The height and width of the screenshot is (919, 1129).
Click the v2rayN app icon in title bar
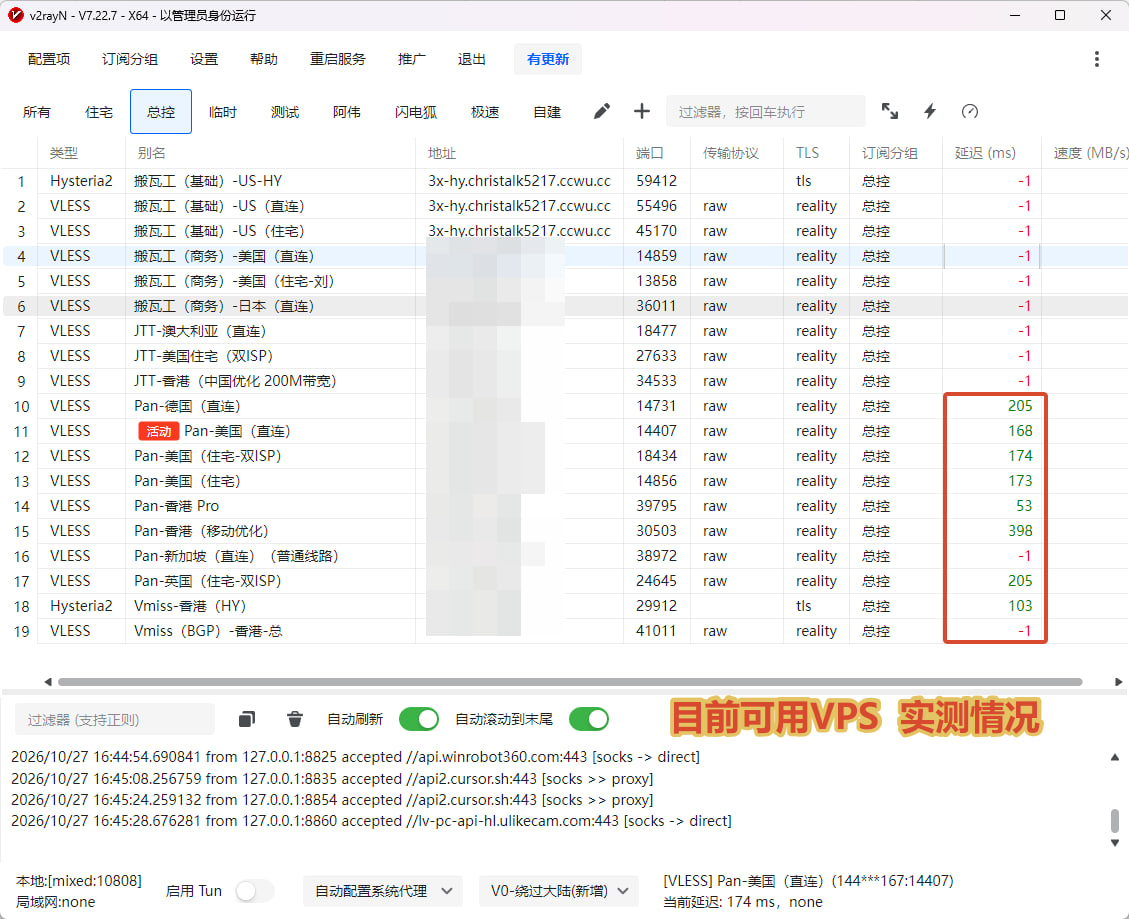pyautogui.click(x=15, y=15)
